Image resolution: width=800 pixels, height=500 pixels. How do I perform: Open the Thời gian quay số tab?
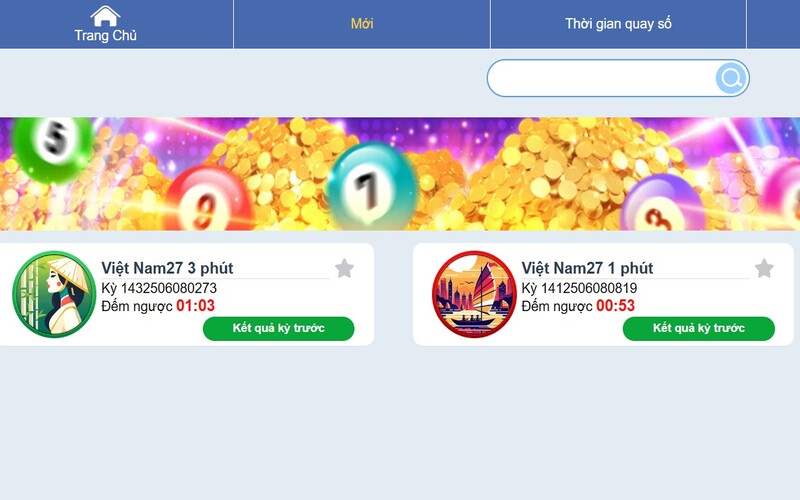click(x=618, y=24)
